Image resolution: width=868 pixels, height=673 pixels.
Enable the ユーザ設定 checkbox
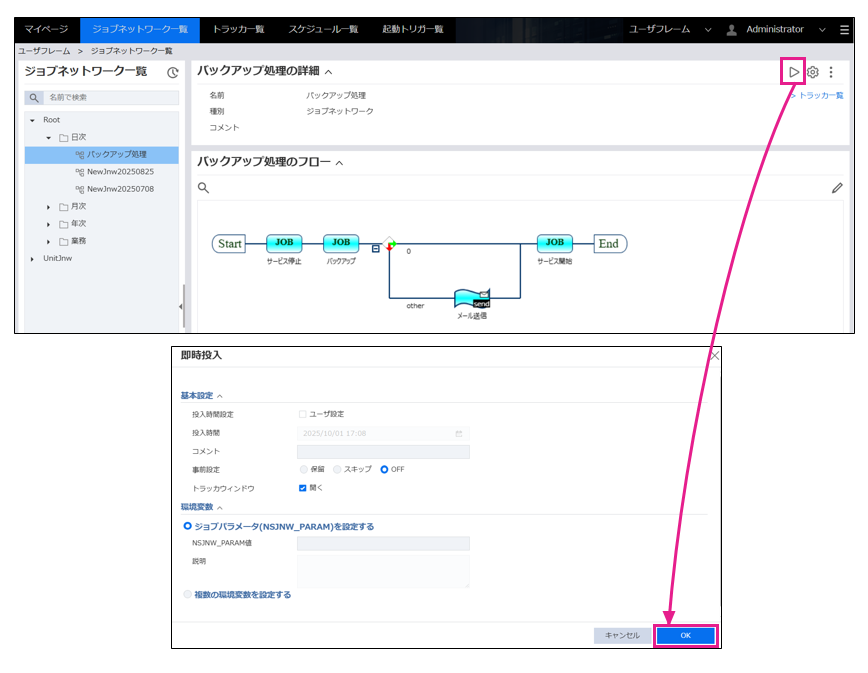[x=303, y=414]
